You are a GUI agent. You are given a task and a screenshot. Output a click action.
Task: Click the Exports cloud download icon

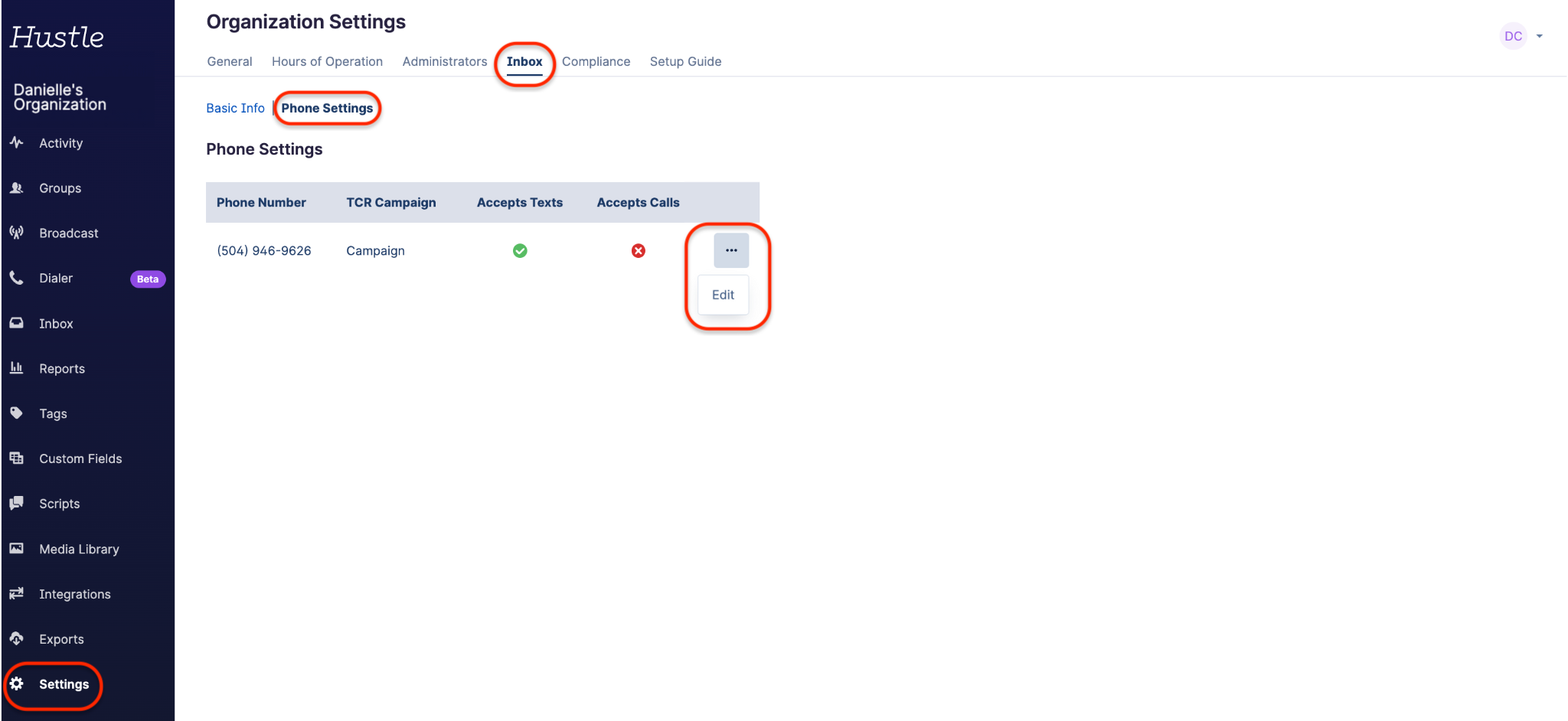coord(16,639)
